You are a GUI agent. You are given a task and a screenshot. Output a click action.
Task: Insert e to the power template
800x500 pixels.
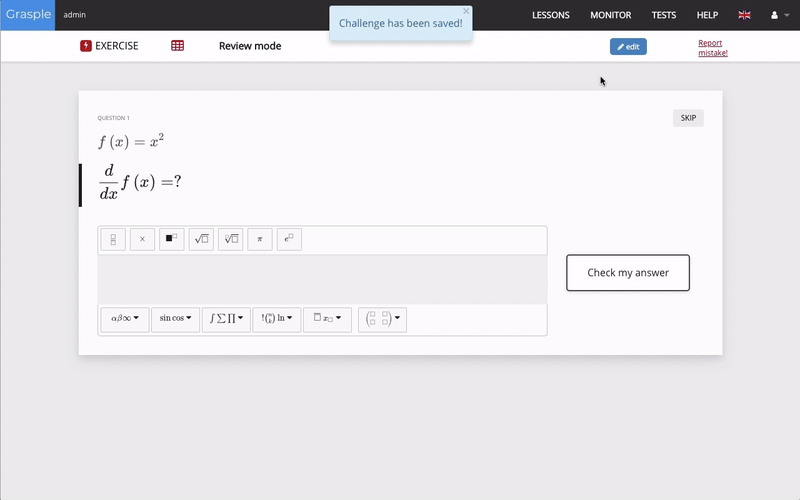click(289, 239)
